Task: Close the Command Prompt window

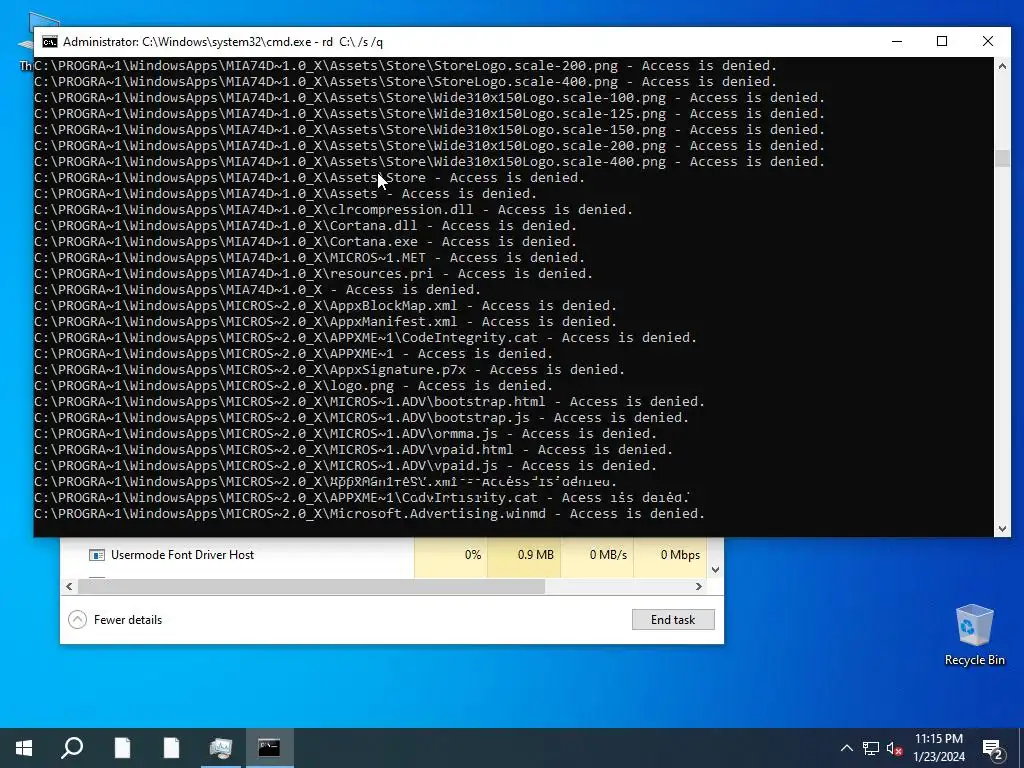Action: 987,41
